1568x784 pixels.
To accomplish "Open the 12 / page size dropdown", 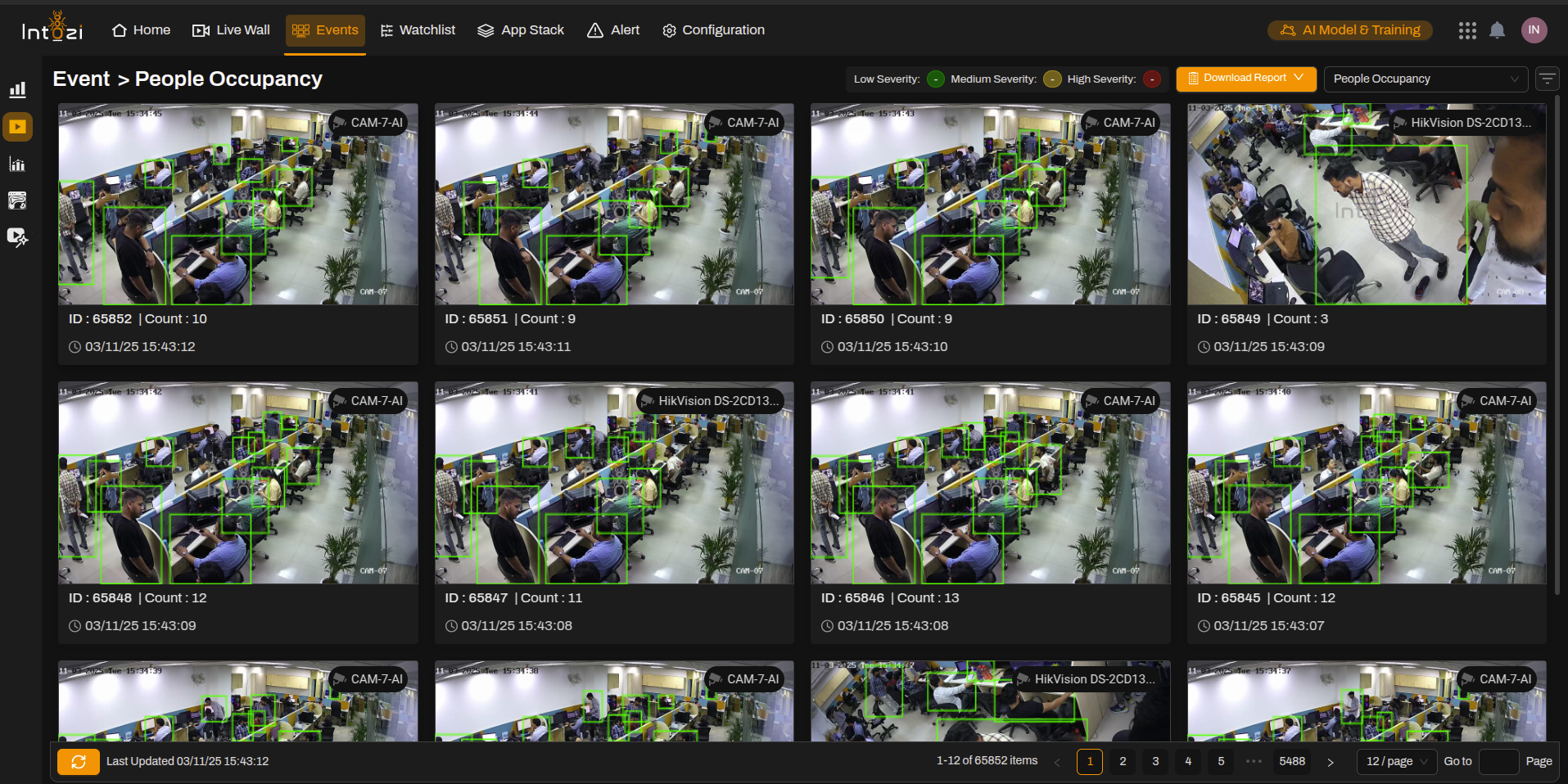I will (1397, 762).
